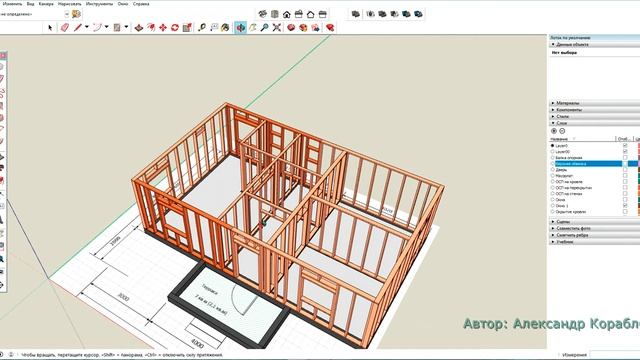
Task: Toggle visibility checkbox for Layer00
Action: click(625, 151)
